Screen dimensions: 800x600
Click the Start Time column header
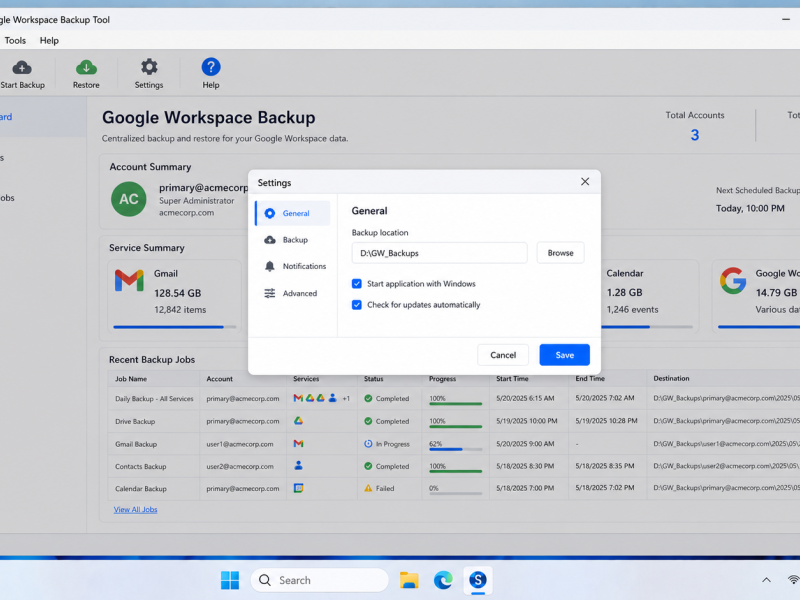(512, 379)
